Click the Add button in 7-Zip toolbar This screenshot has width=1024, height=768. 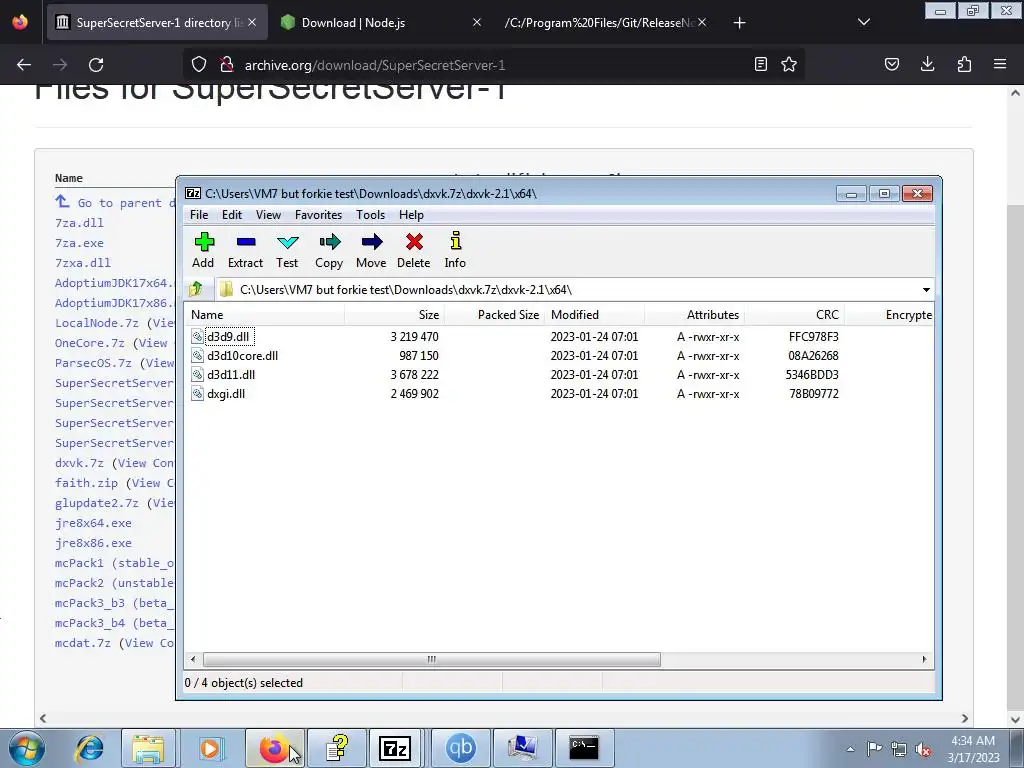point(203,250)
